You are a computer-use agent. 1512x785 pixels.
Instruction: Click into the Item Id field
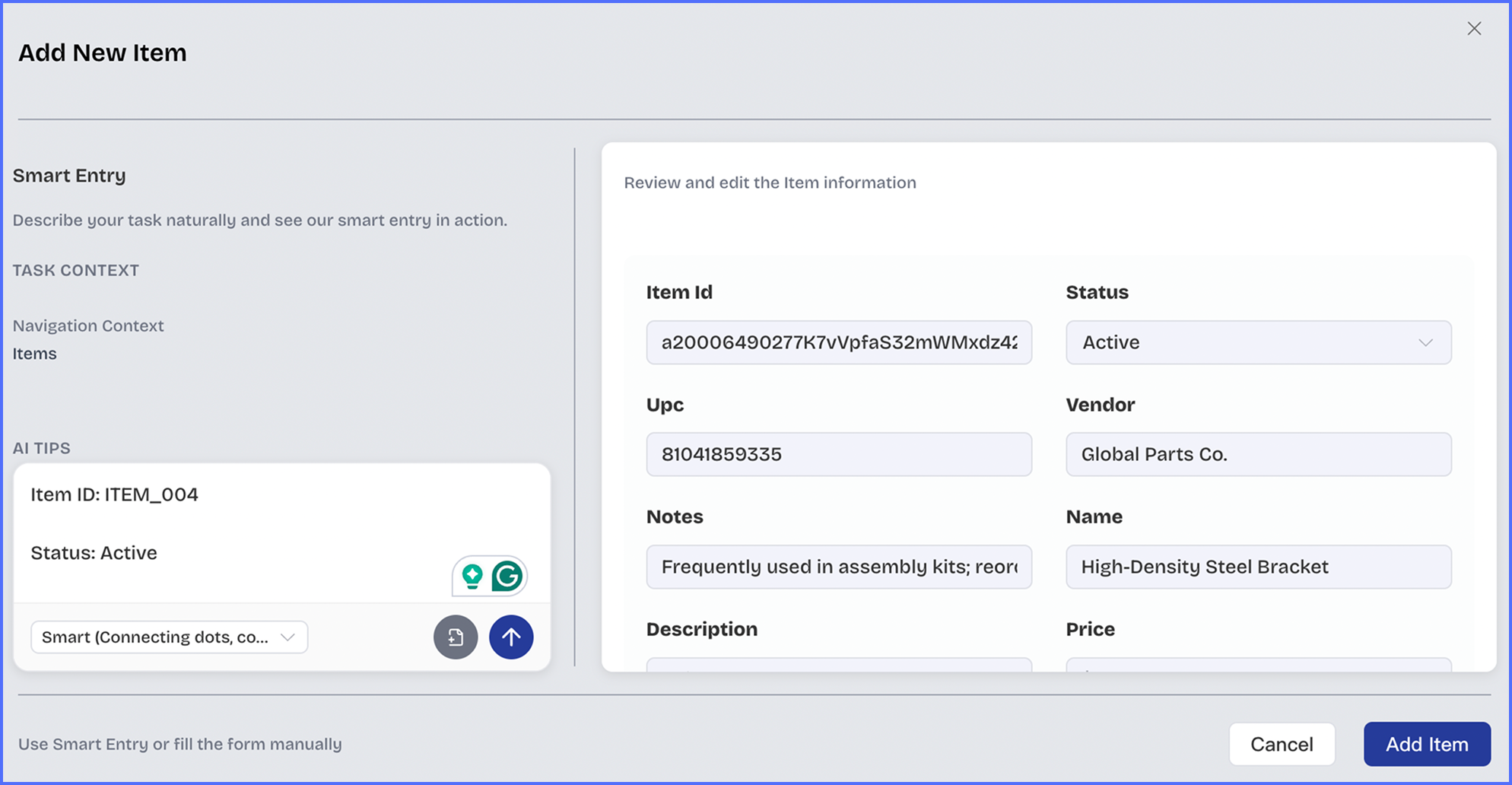tap(838, 342)
